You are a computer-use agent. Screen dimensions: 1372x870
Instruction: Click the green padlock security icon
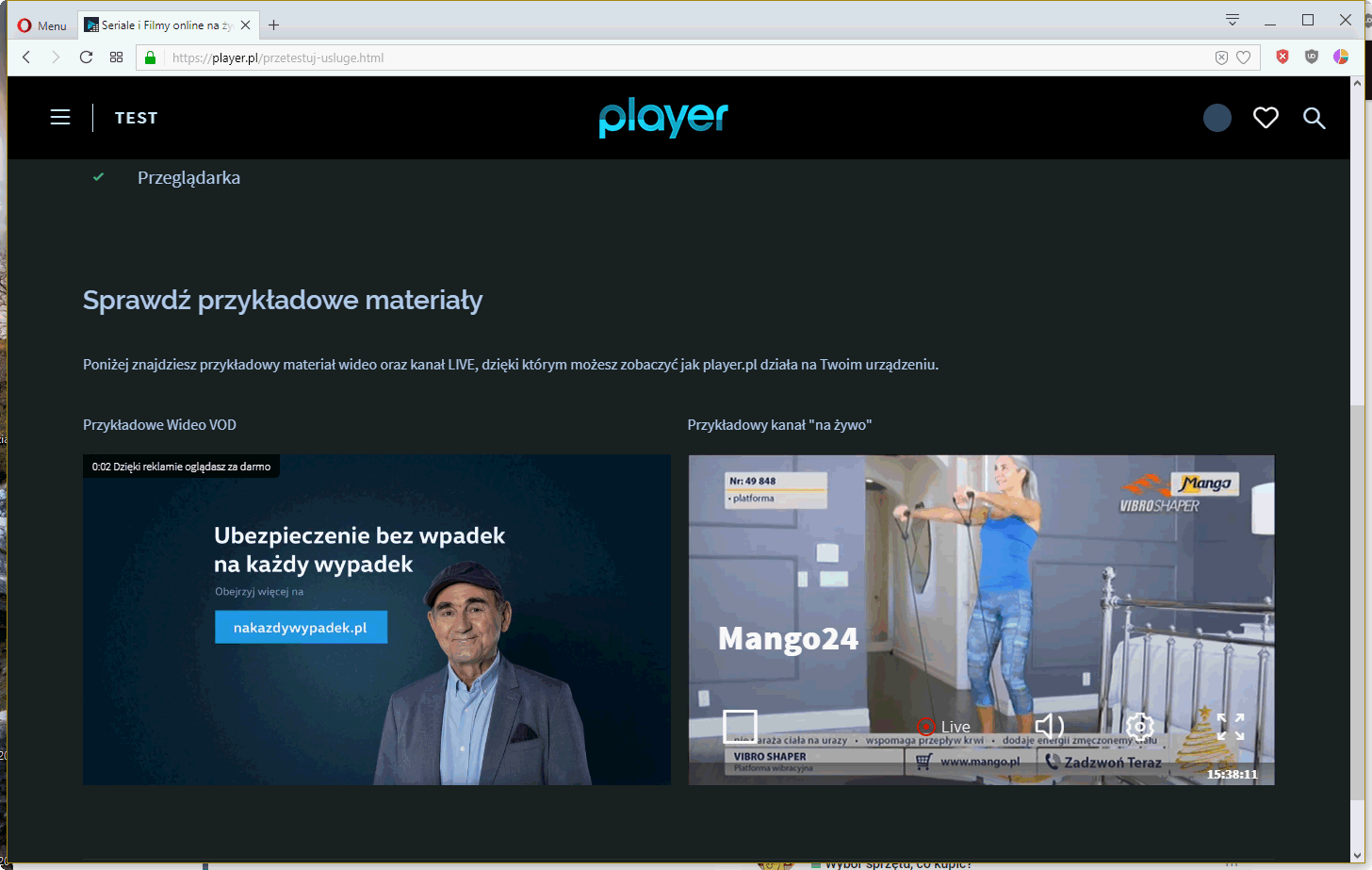tap(149, 57)
